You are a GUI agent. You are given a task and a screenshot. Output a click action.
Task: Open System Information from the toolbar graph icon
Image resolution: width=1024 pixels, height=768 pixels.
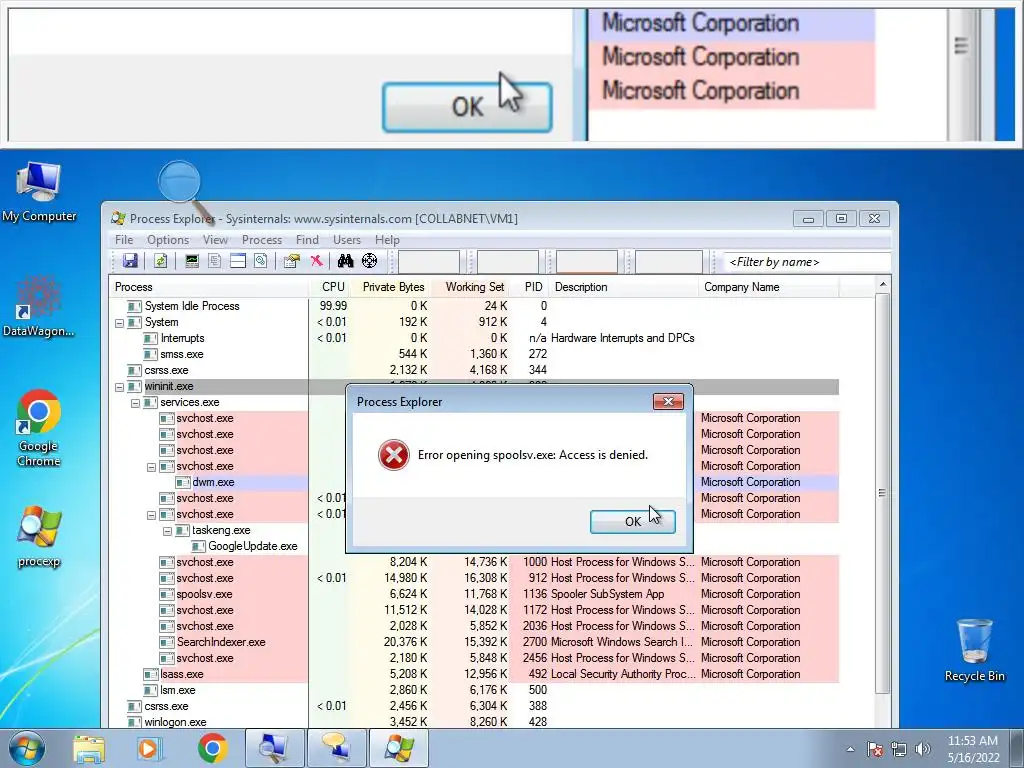[x=192, y=261]
